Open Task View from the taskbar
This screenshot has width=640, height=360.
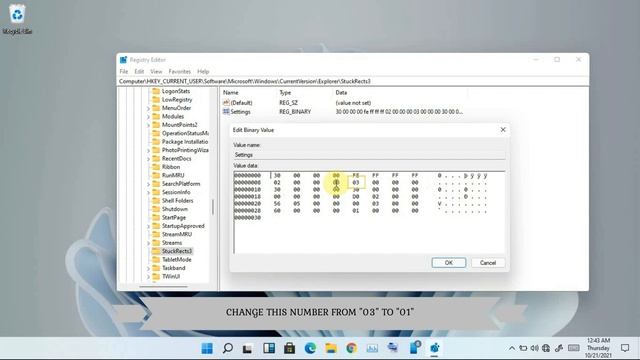pos(248,348)
